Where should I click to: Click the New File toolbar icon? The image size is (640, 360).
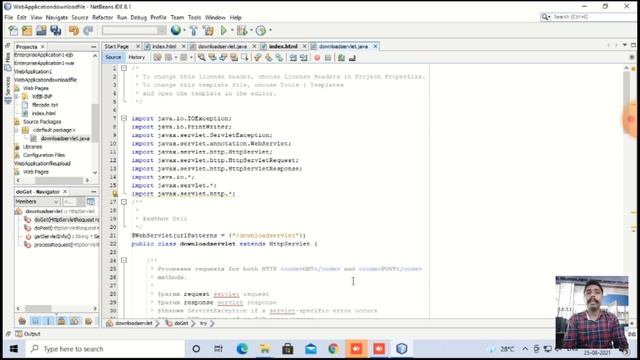coord(13,31)
